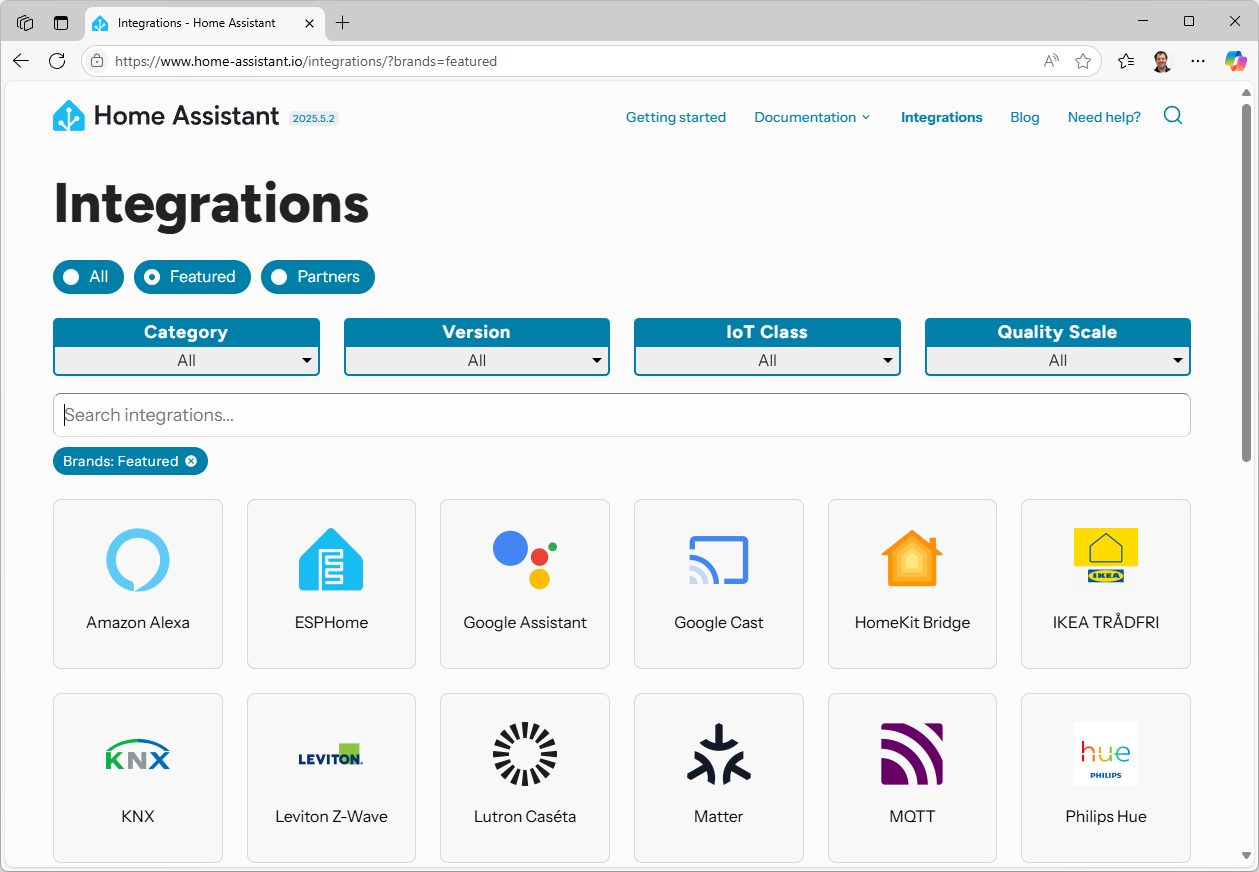
Task: Open the Lutron Caséta sunburst logo
Action: click(x=525, y=754)
